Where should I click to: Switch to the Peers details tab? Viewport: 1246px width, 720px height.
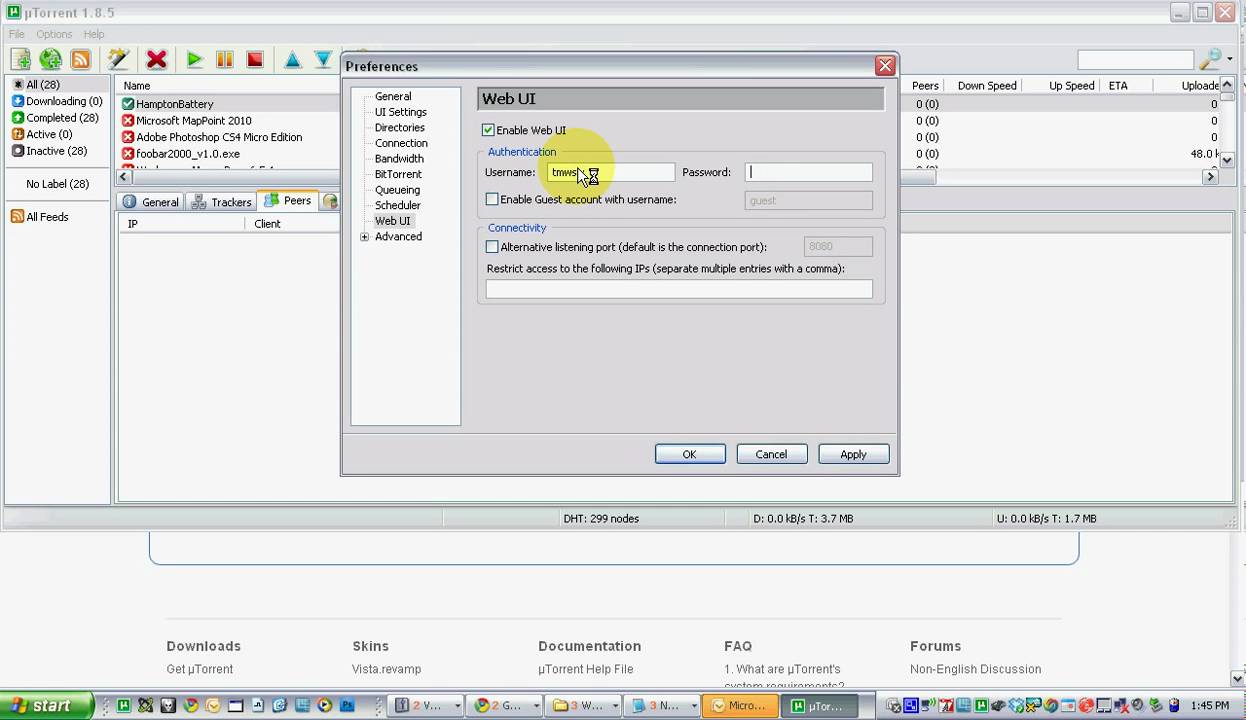[x=288, y=201]
